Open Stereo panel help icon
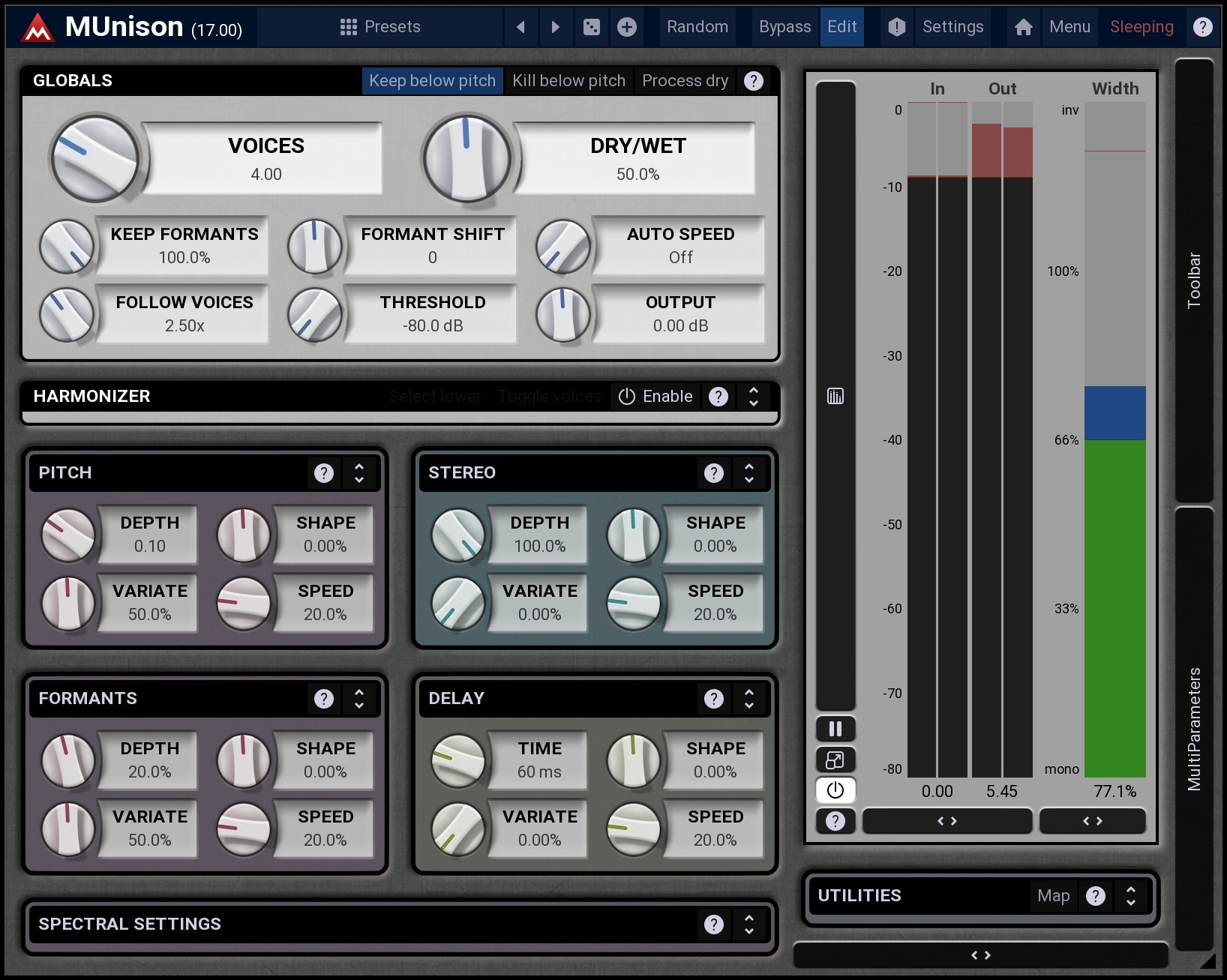This screenshot has height=980, width=1227. click(714, 473)
